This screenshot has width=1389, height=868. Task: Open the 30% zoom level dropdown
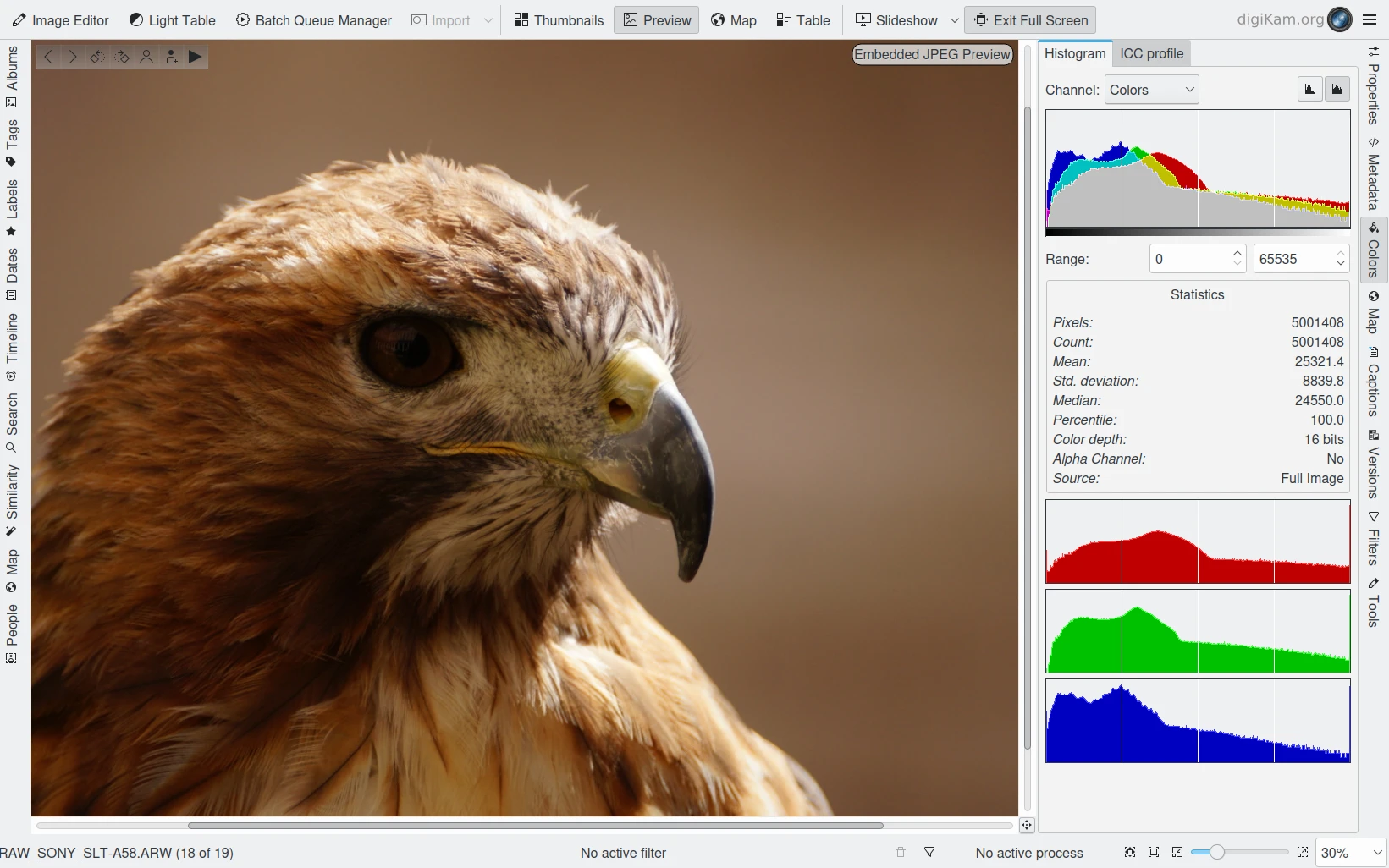(1351, 853)
